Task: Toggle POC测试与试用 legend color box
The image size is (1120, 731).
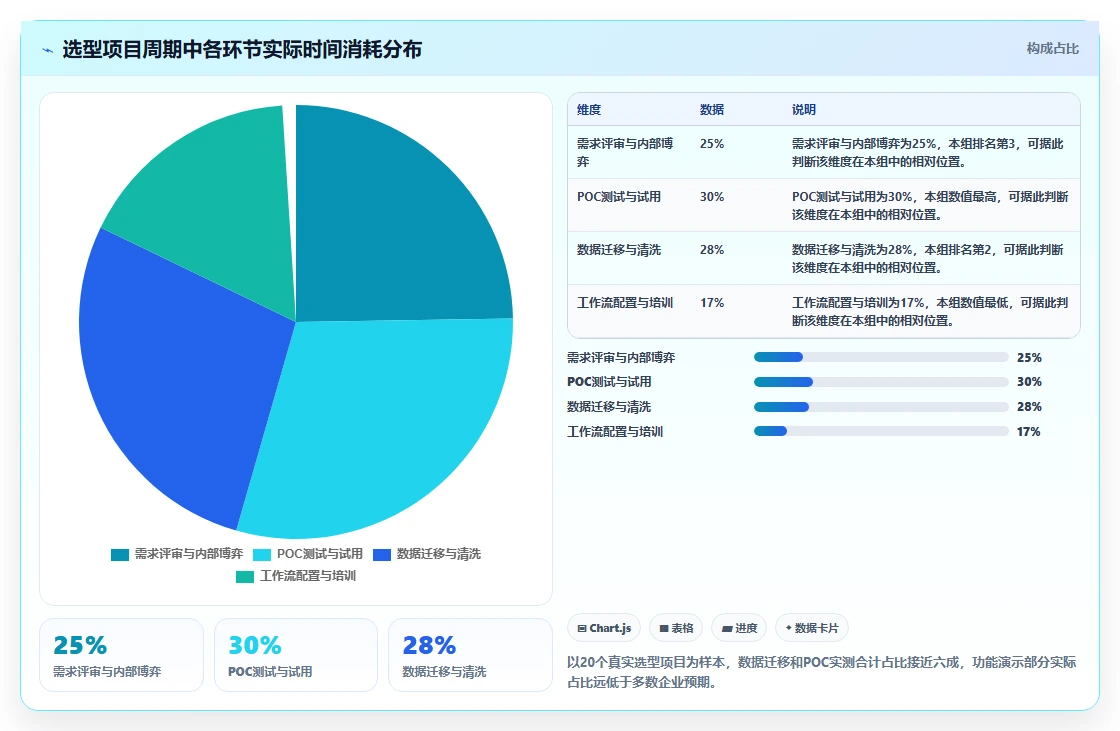Action: coord(262,555)
